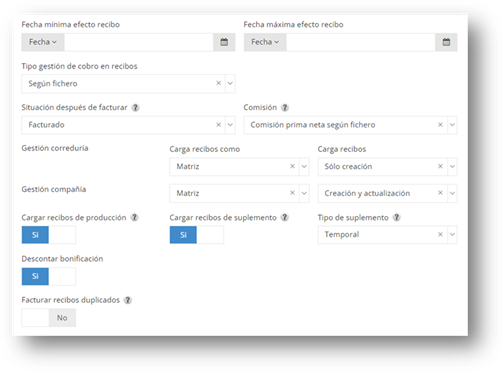
Task: Show help for Cargar recibos de producción
Action: pos(134,217)
